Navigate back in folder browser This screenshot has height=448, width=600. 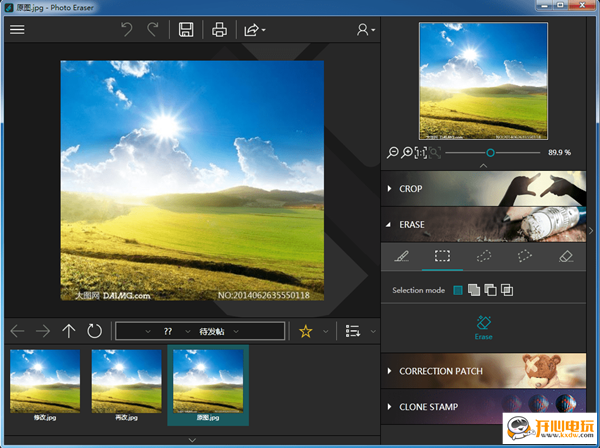(17, 331)
